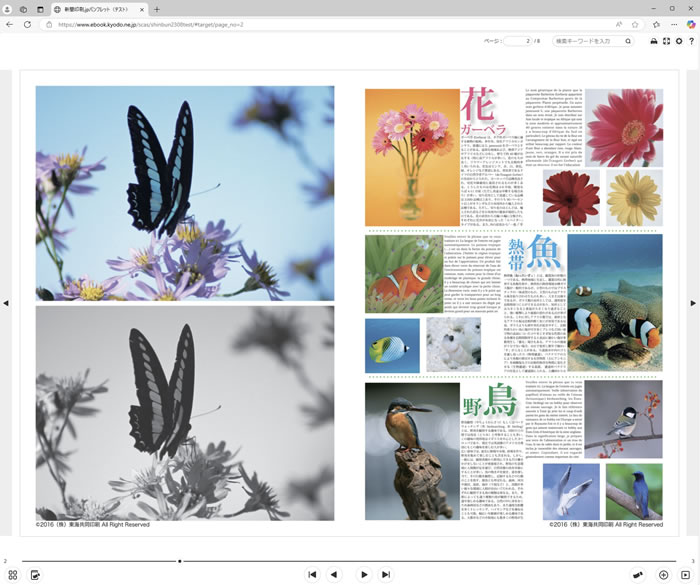The image size is (700, 585).
Task: Flip page with right edge arrow
Action: [x=694, y=303]
